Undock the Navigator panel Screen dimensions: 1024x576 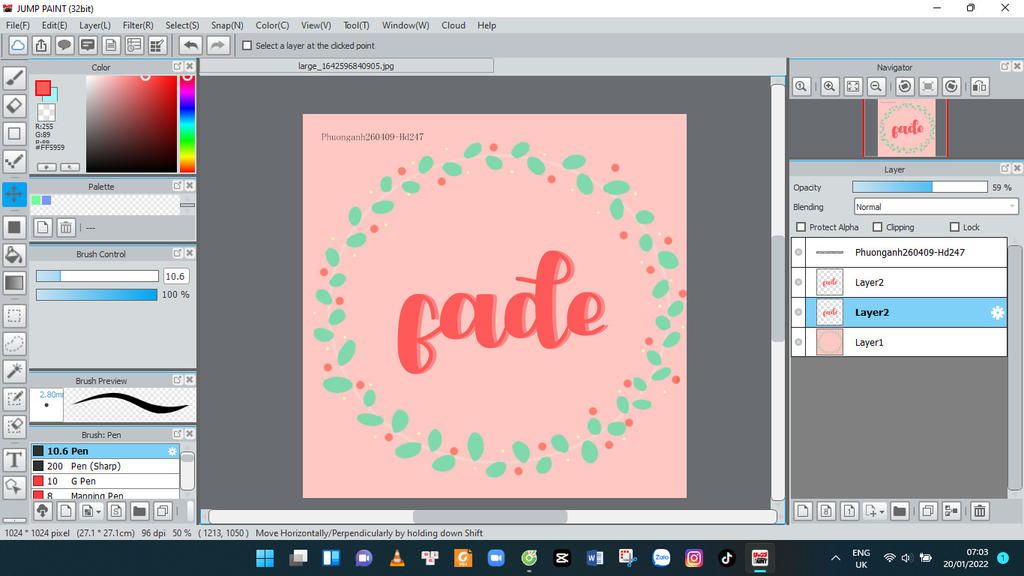(x=1005, y=67)
